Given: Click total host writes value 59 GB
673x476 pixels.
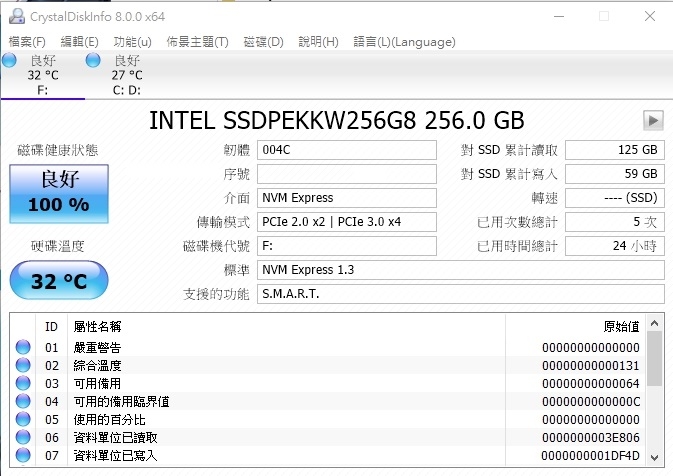Looking at the screenshot, I should tap(615, 174).
